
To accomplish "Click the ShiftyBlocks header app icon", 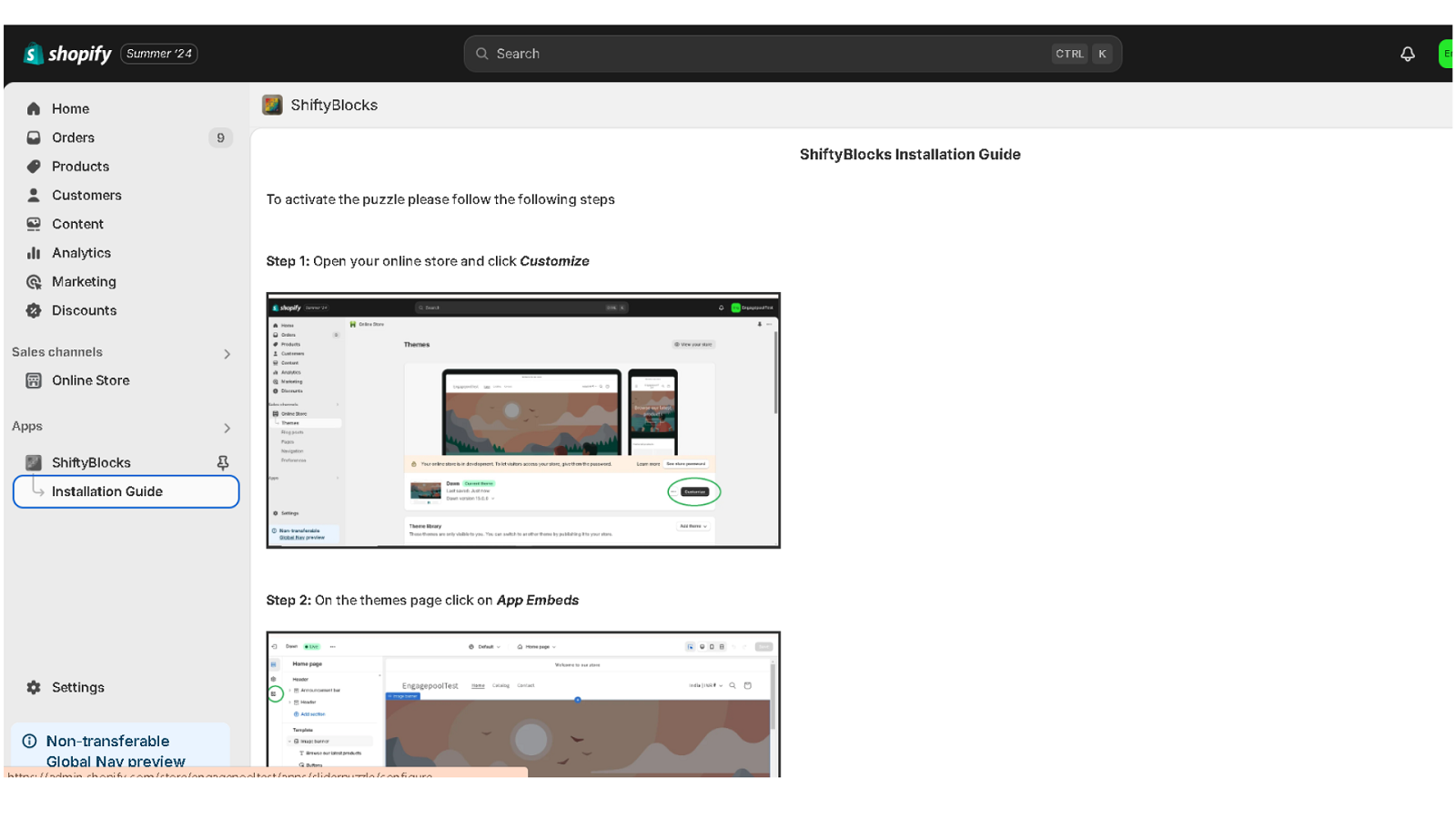I will pos(272,105).
